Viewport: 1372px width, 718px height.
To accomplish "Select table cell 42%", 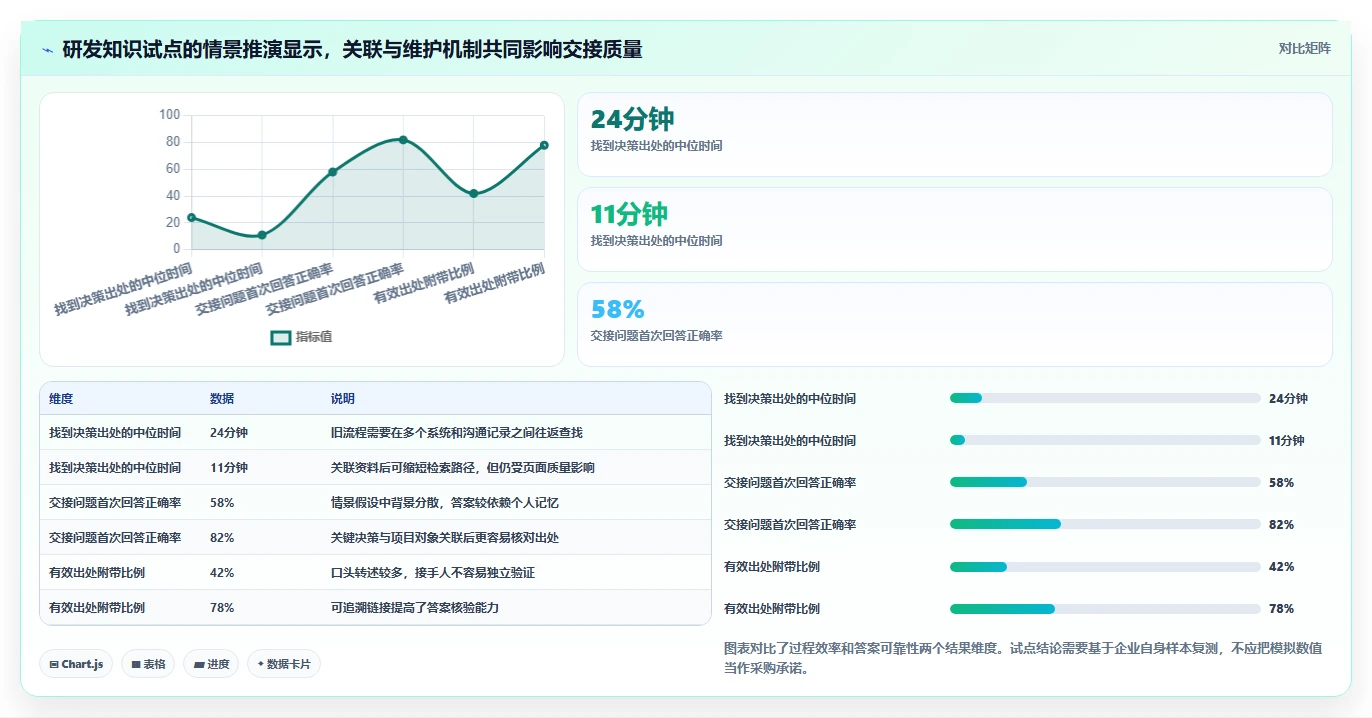I will pos(222,573).
